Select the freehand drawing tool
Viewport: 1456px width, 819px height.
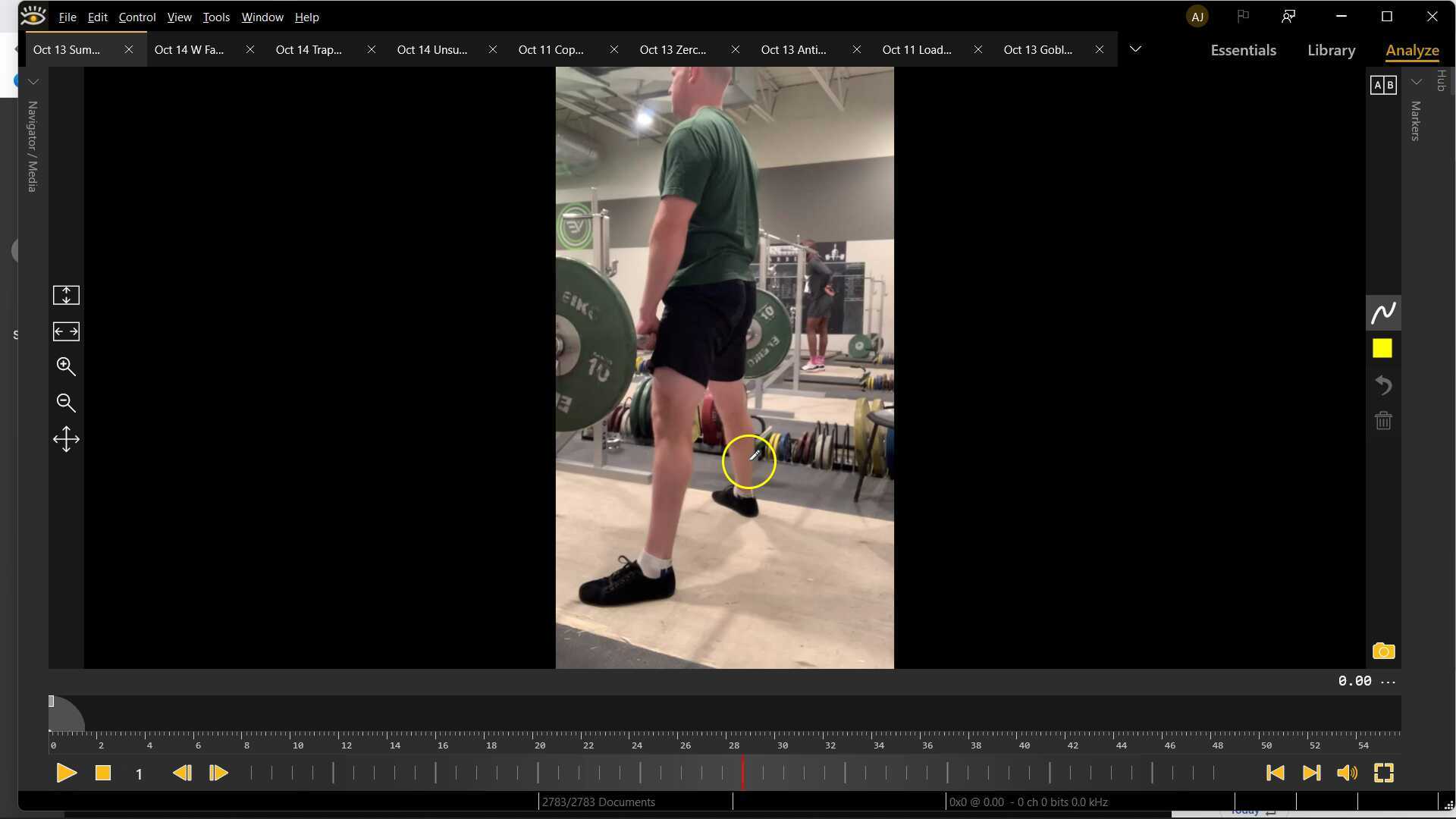(x=1383, y=312)
